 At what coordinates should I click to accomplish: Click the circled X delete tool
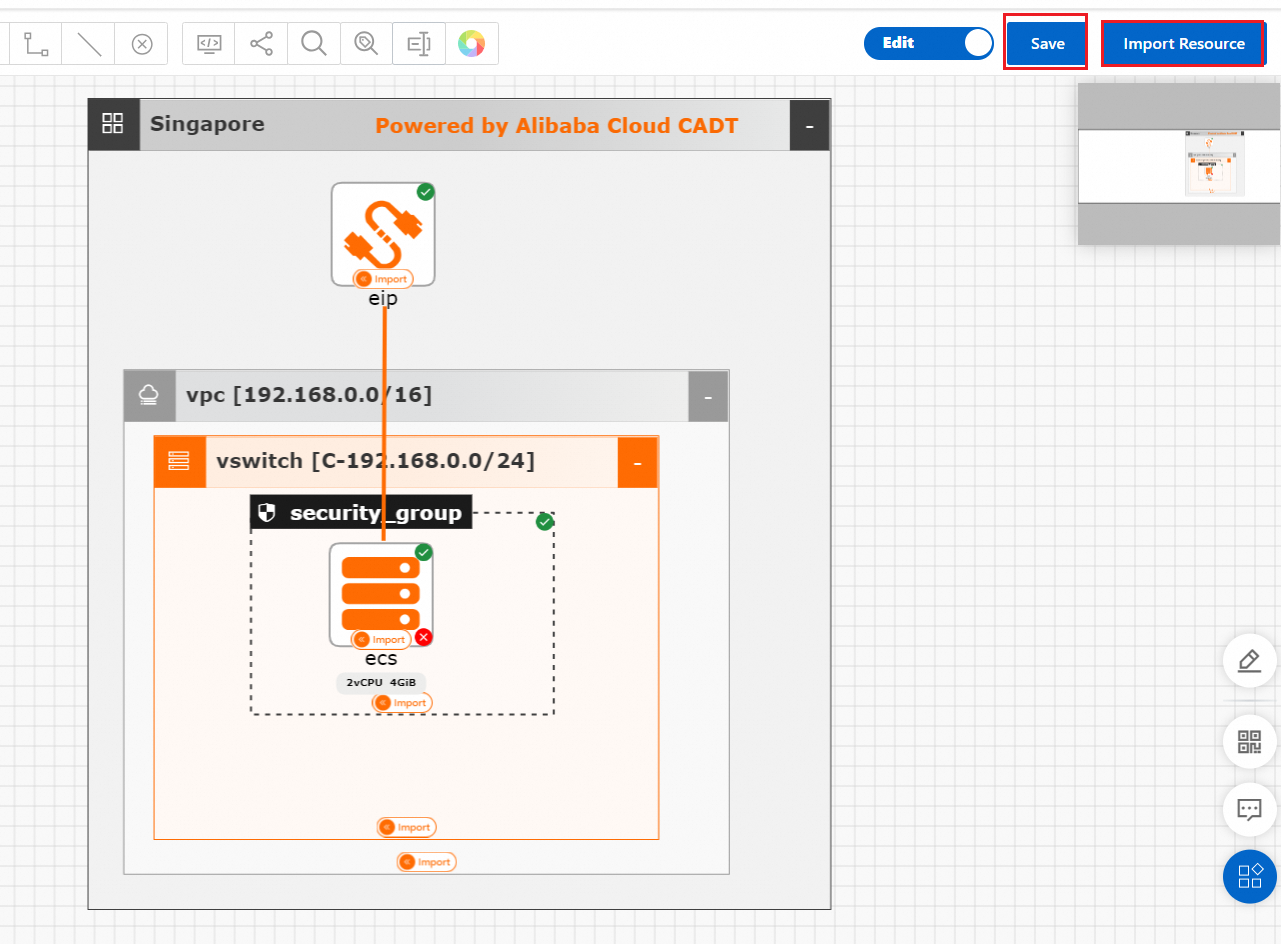point(142,44)
